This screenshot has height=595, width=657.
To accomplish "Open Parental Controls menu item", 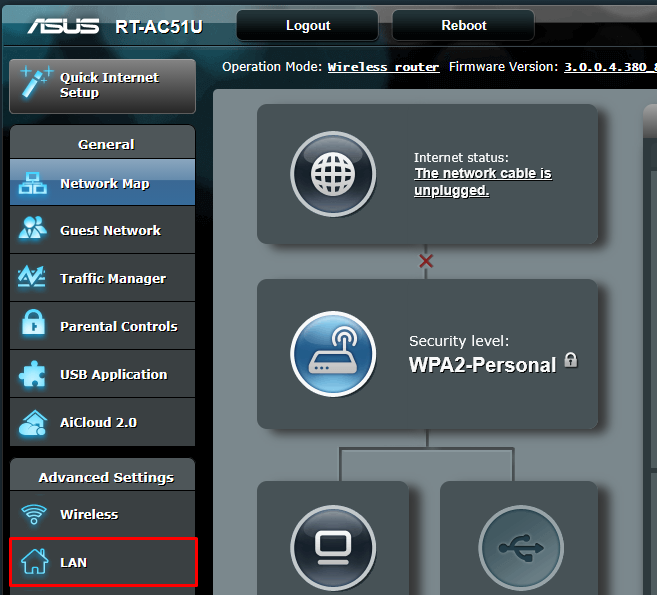I will (x=102, y=326).
